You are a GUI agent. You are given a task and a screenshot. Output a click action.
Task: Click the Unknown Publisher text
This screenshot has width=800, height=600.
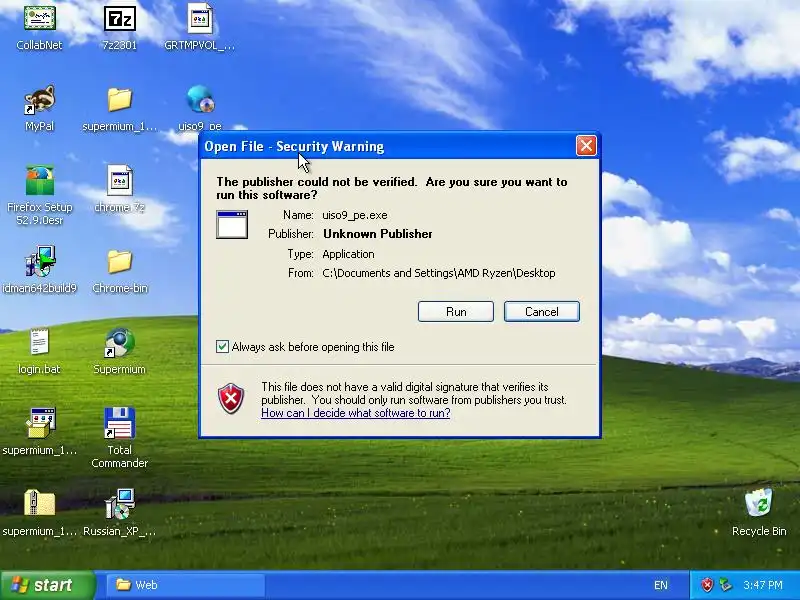[378, 234]
